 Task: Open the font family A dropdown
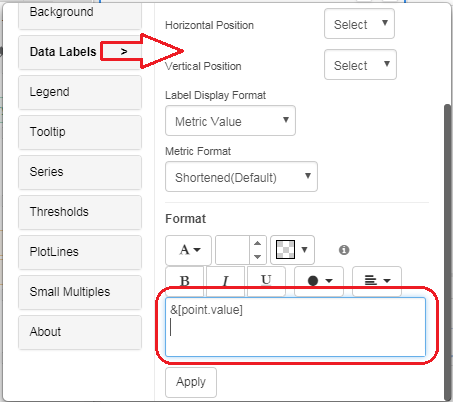coord(188,250)
